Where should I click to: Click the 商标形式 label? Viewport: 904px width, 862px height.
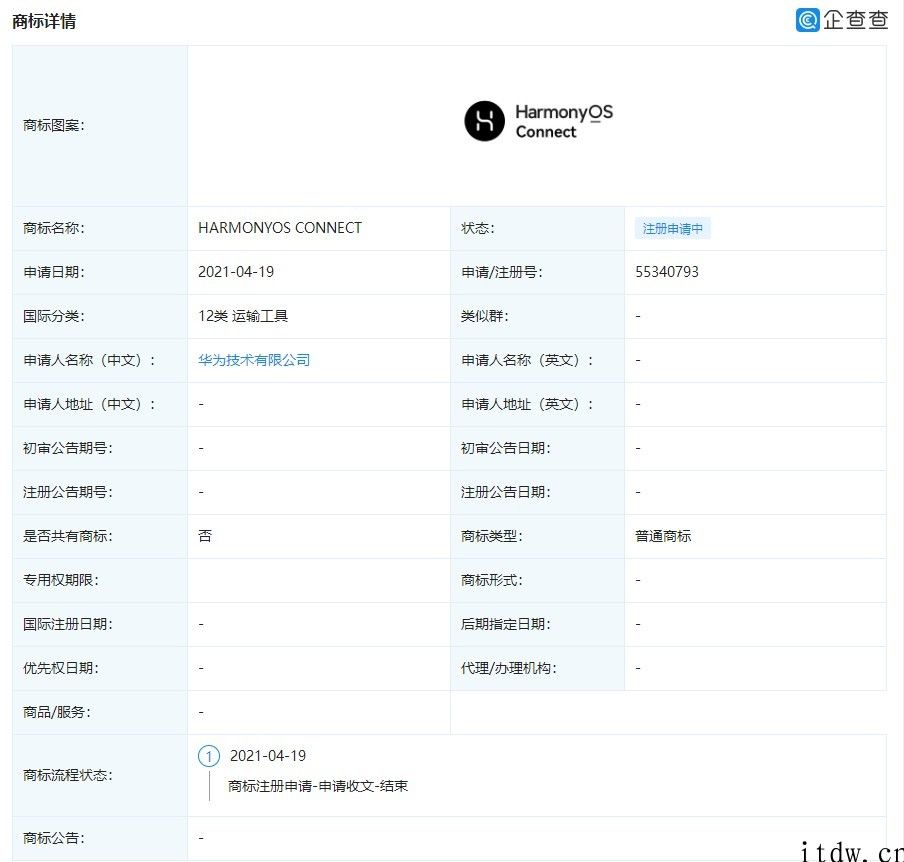tap(492, 581)
